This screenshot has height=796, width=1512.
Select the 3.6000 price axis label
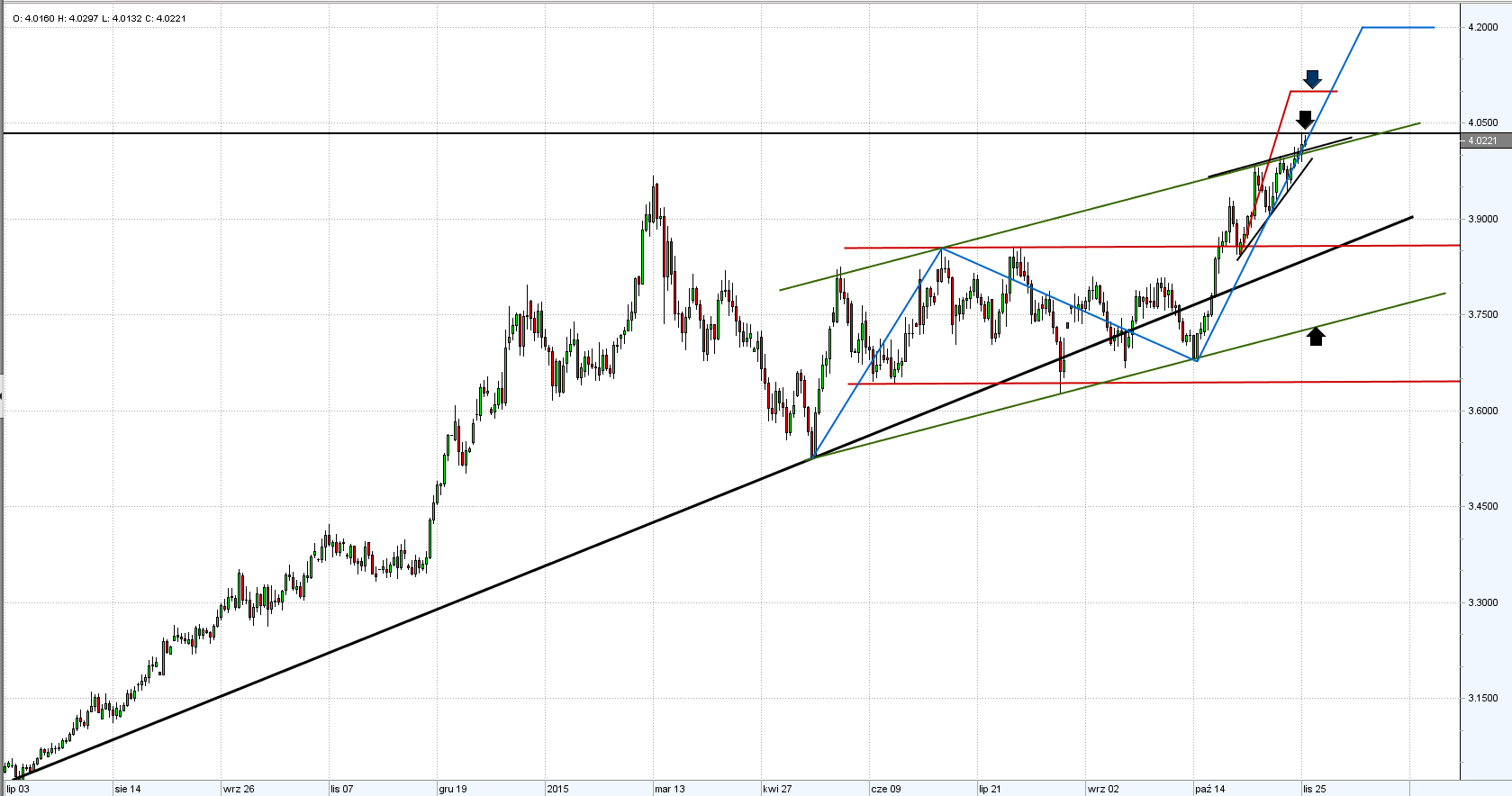[1483, 411]
